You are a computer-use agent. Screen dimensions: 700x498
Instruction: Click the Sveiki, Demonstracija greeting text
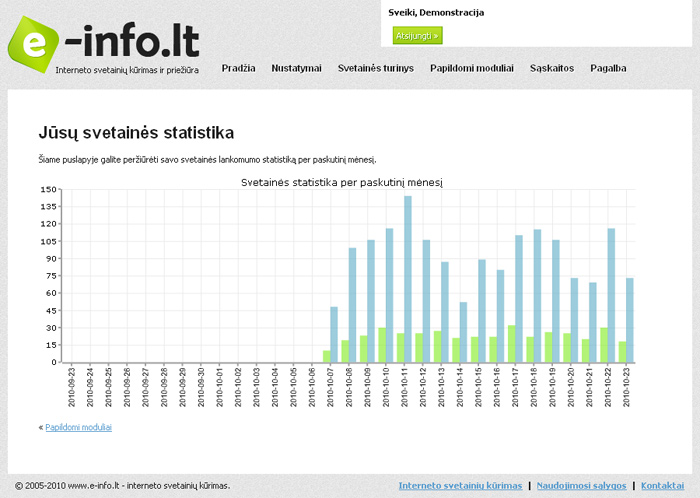click(x=436, y=12)
